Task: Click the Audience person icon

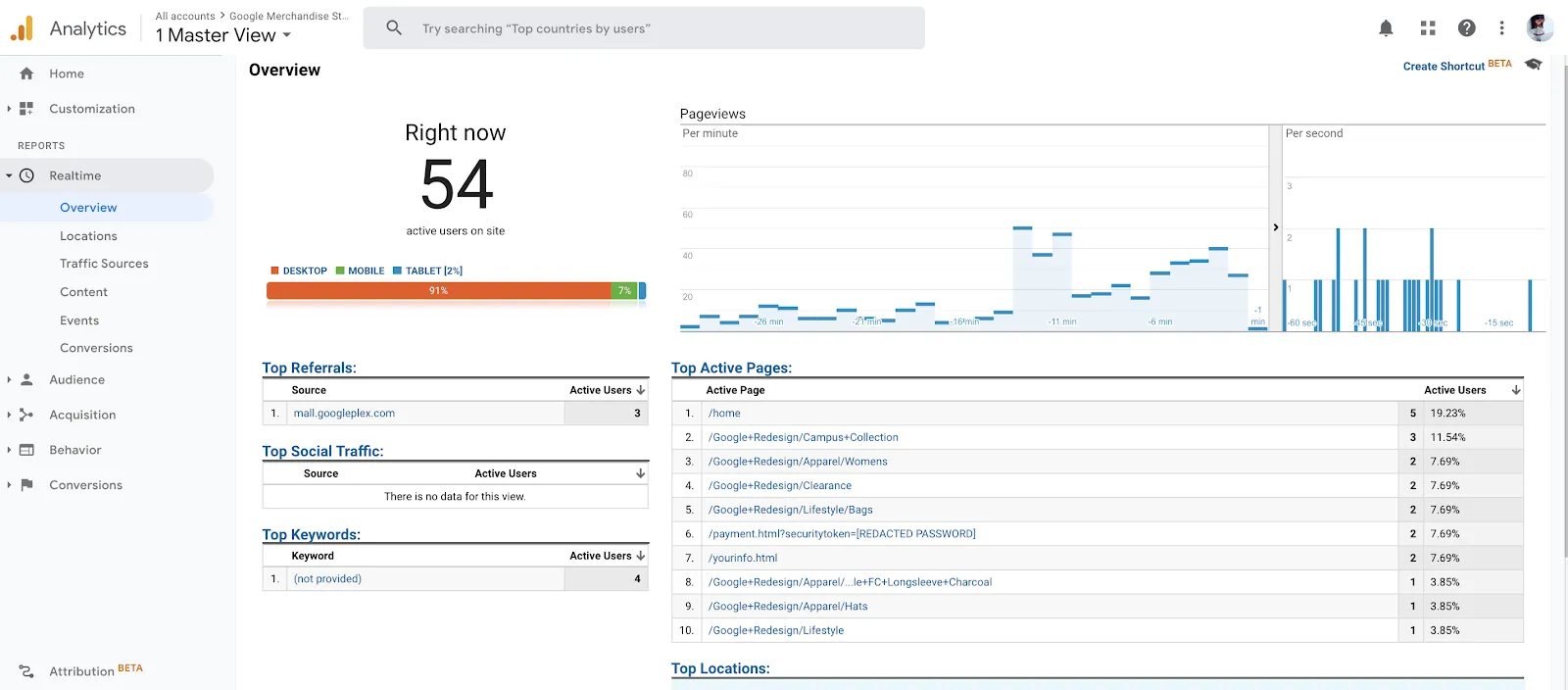Action: click(x=26, y=379)
